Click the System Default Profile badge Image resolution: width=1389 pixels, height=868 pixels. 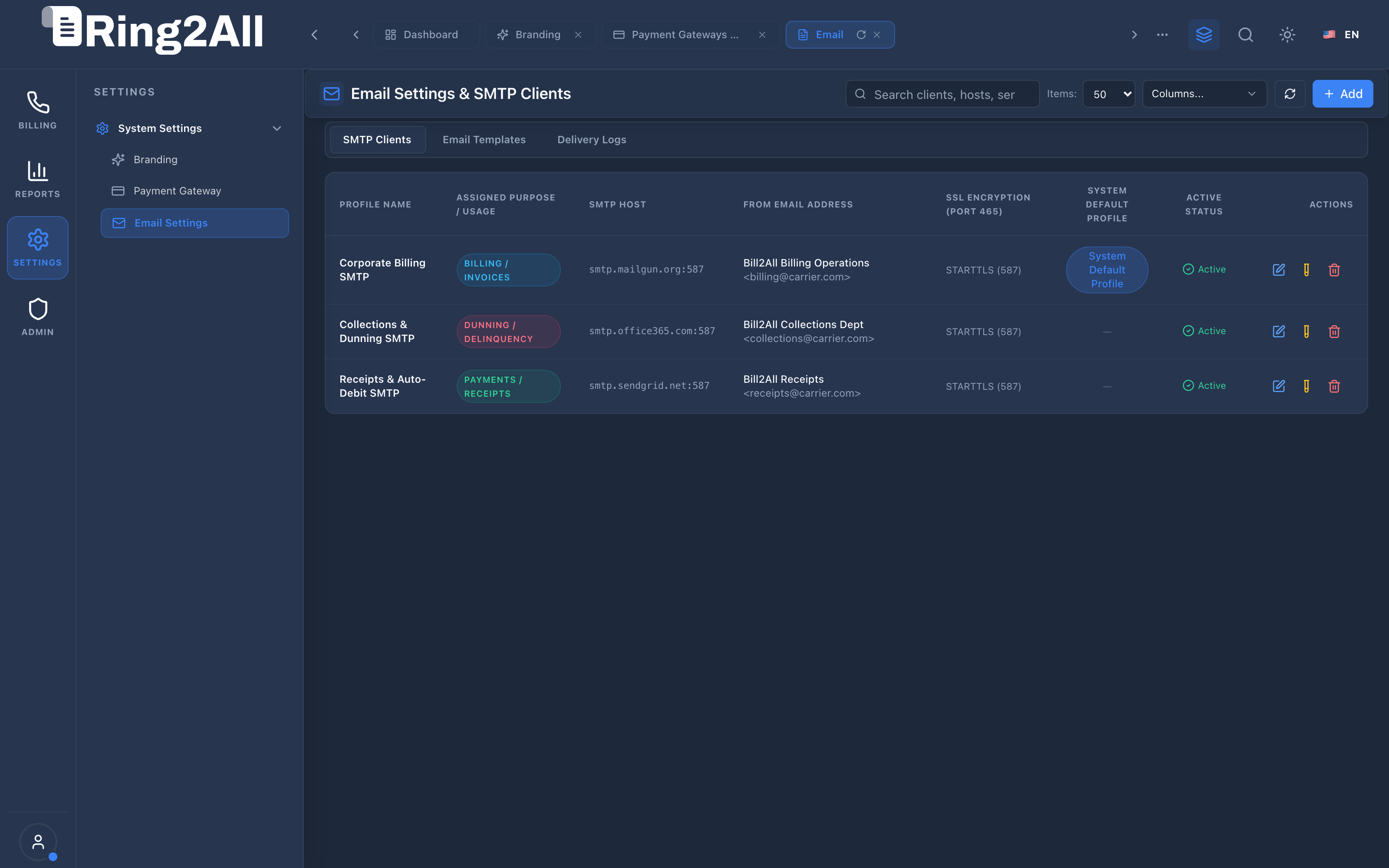coord(1106,270)
